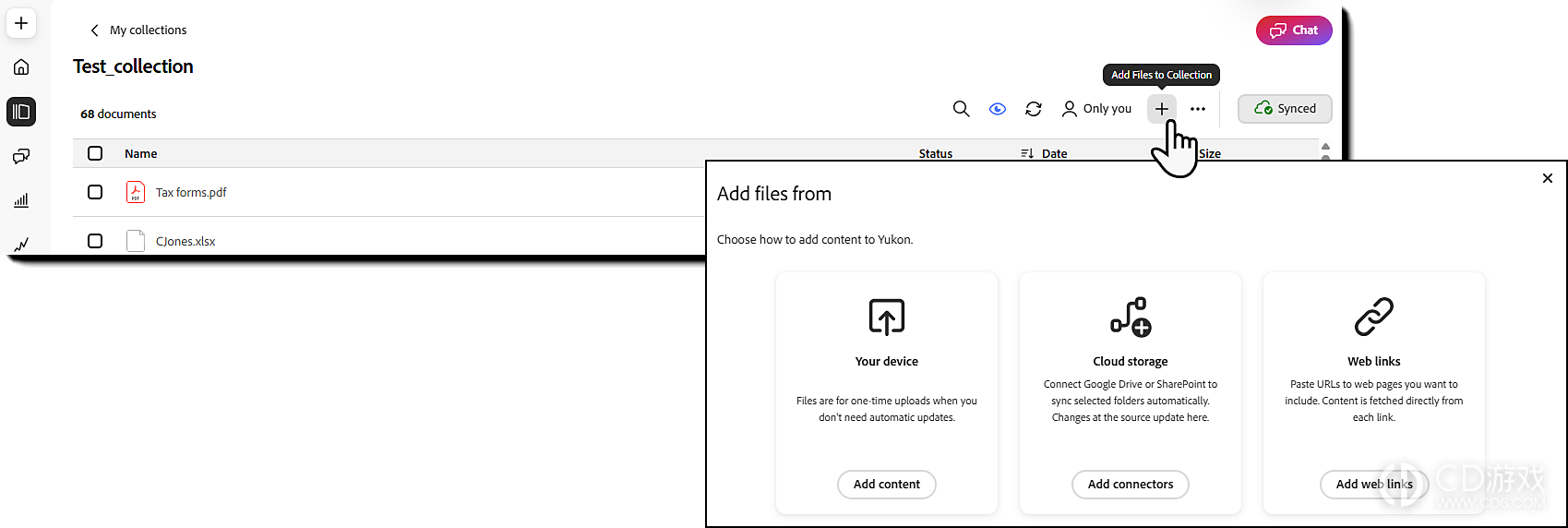This screenshot has height=528, width=1568.
Task: Close the Add files from dialog
Action: click(x=1548, y=178)
